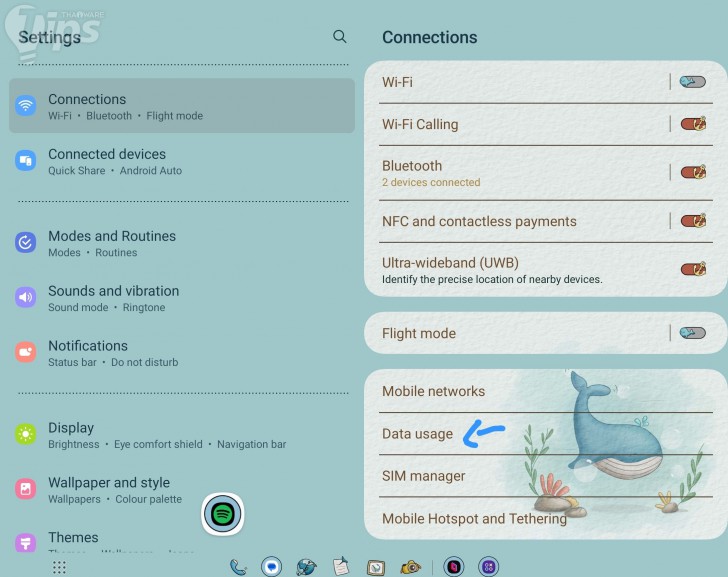
Task: Click the Connections Wi-Fi signal icon
Action: point(26,105)
